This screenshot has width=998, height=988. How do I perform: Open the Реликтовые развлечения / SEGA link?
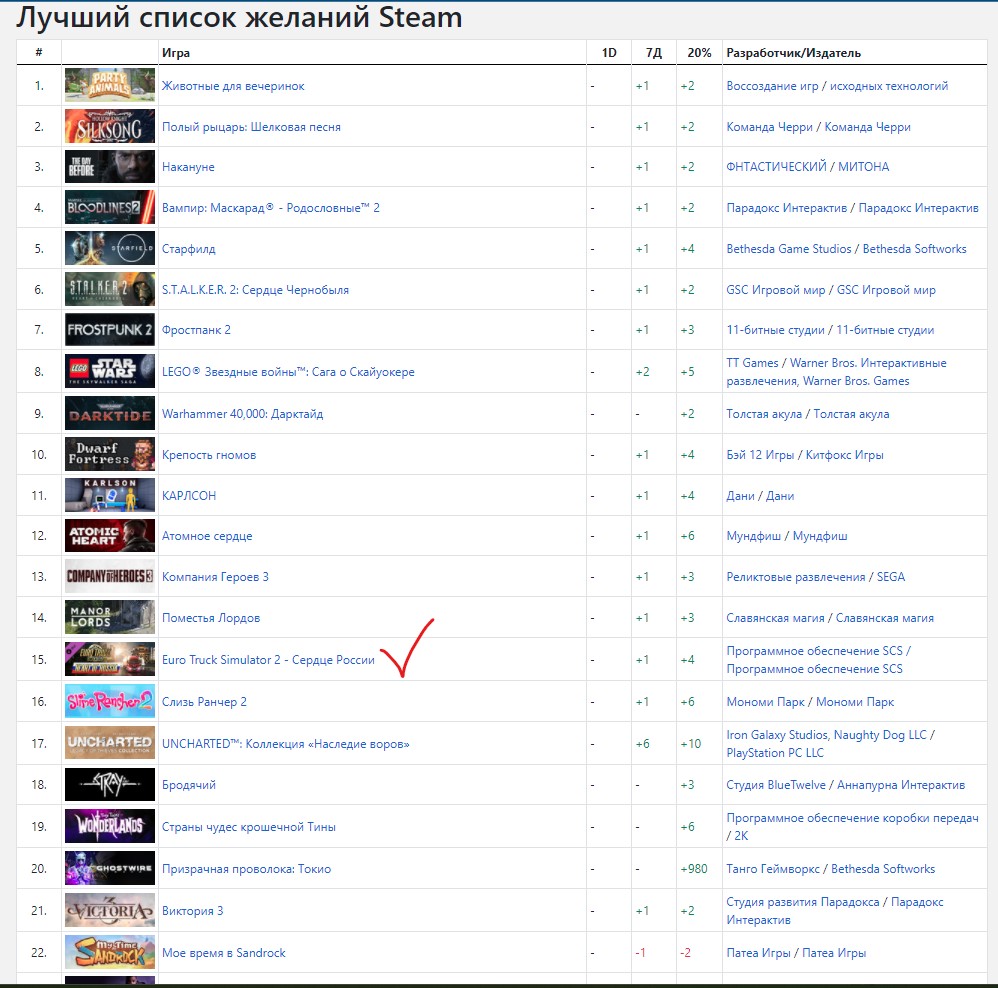[815, 577]
